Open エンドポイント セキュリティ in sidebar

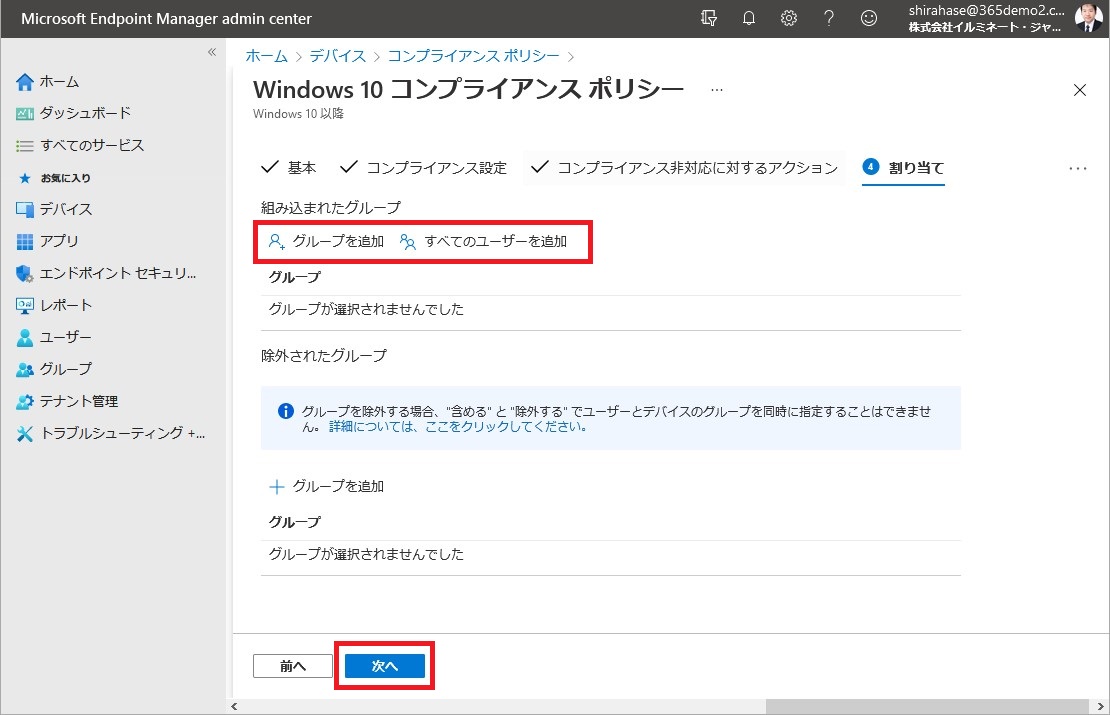[x=118, y=273]
